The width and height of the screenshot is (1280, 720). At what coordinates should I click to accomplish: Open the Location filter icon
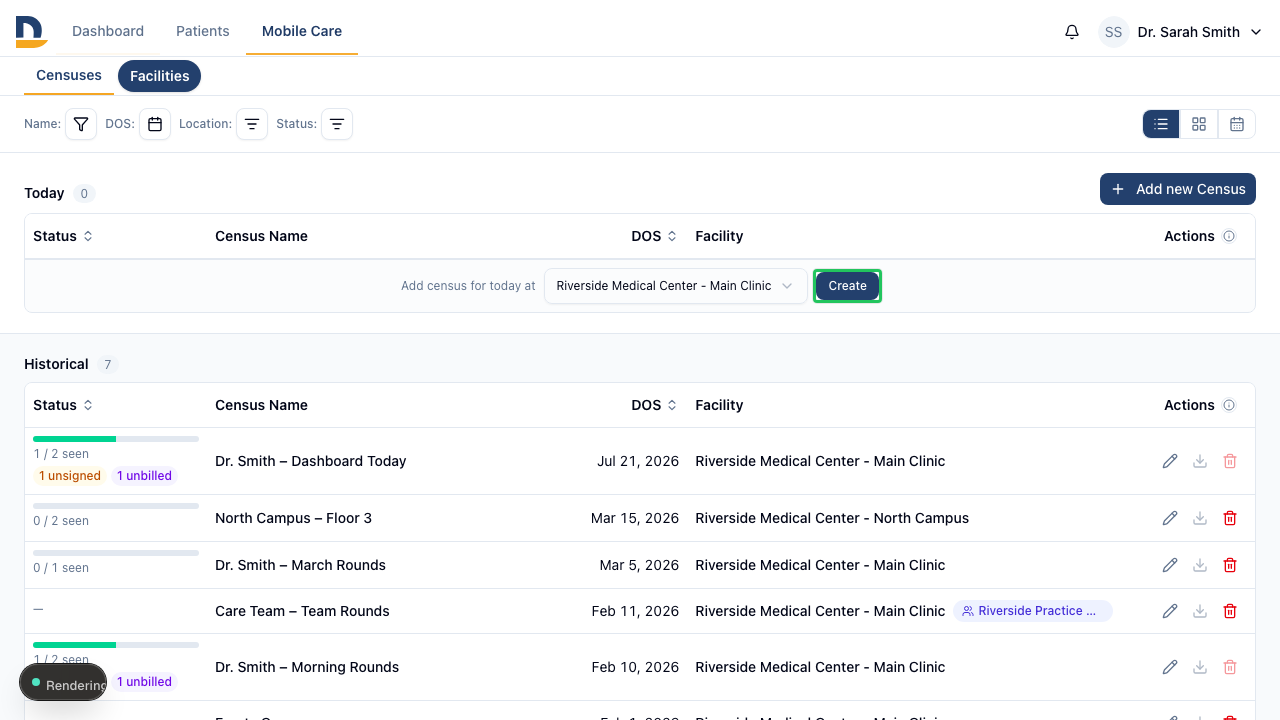coord(252,124)
